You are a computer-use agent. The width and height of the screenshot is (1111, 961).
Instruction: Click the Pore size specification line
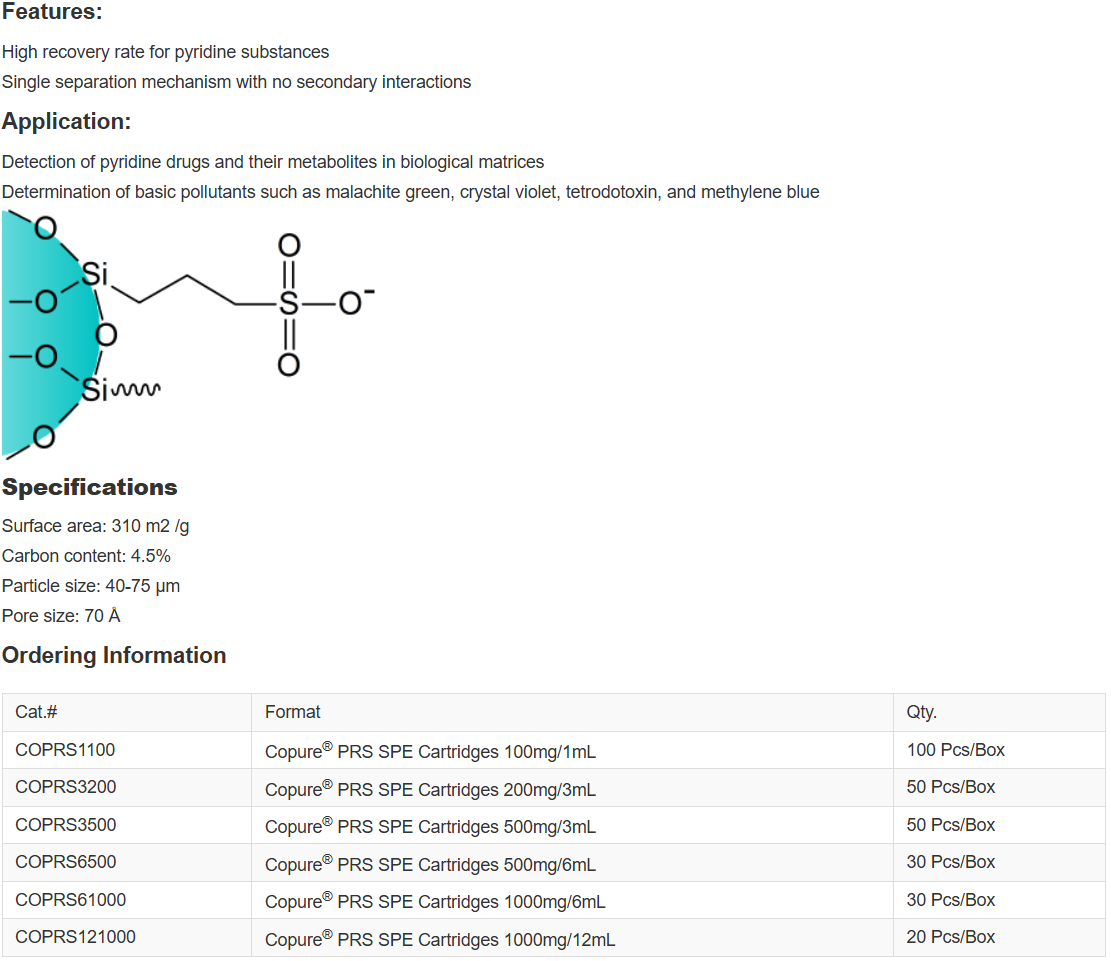click(x=61, y=616)
